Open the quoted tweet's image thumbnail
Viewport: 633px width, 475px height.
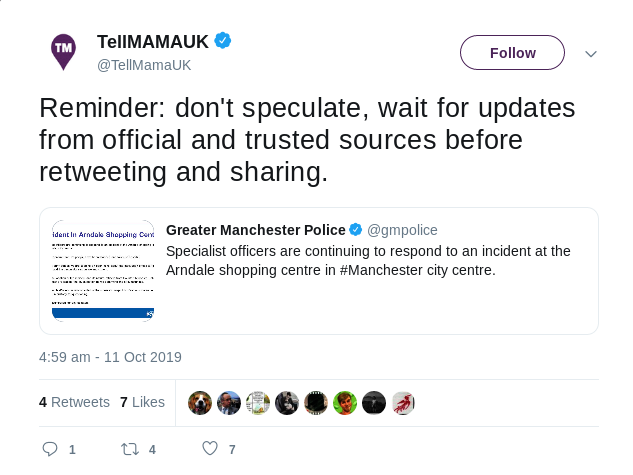103,270
